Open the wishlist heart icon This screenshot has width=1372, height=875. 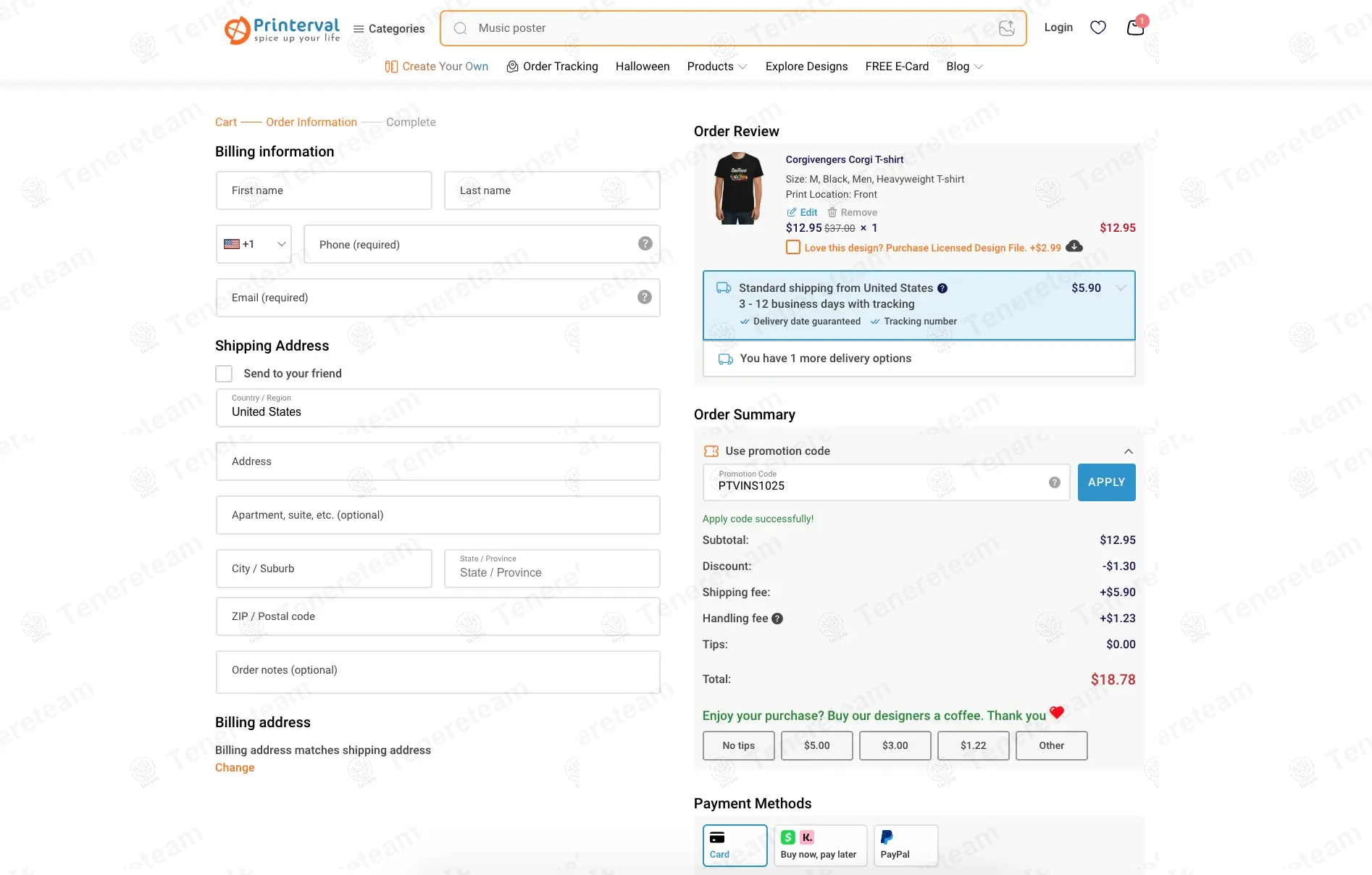(1098, 28)
